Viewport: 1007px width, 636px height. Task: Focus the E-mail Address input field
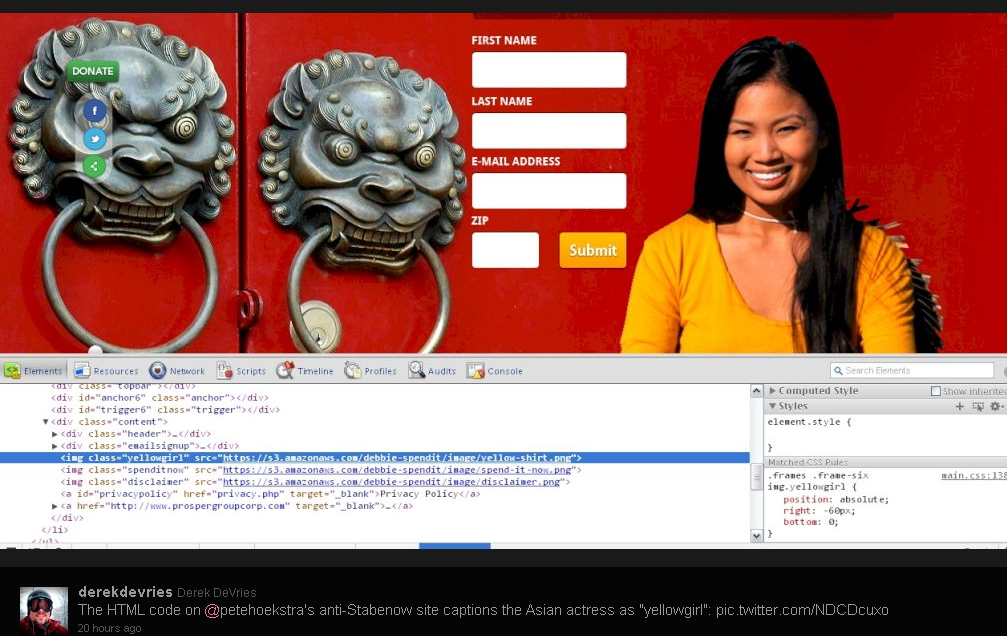pos(549,191)
